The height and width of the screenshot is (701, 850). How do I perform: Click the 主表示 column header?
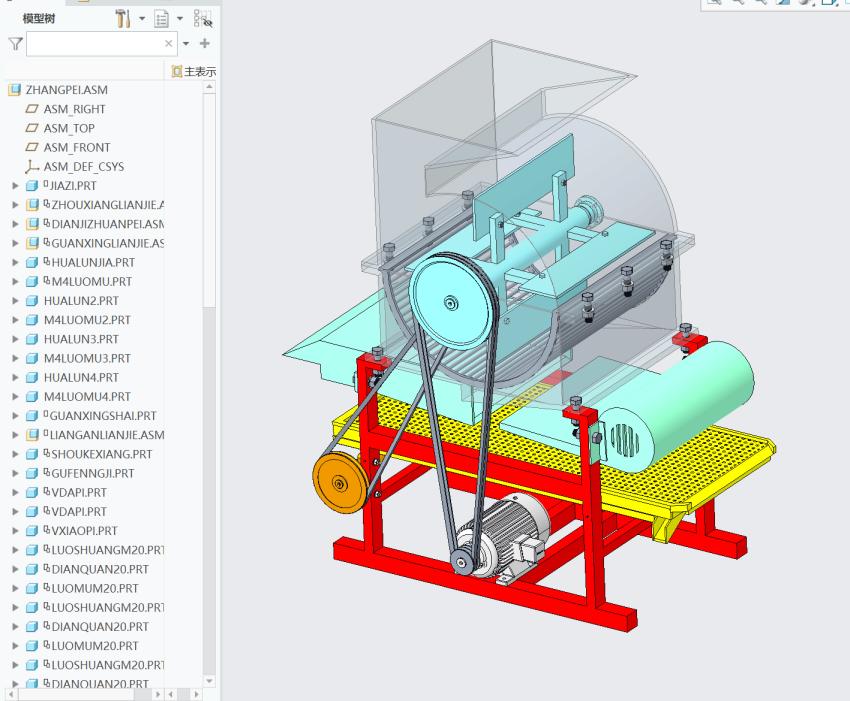coord(194,72)
